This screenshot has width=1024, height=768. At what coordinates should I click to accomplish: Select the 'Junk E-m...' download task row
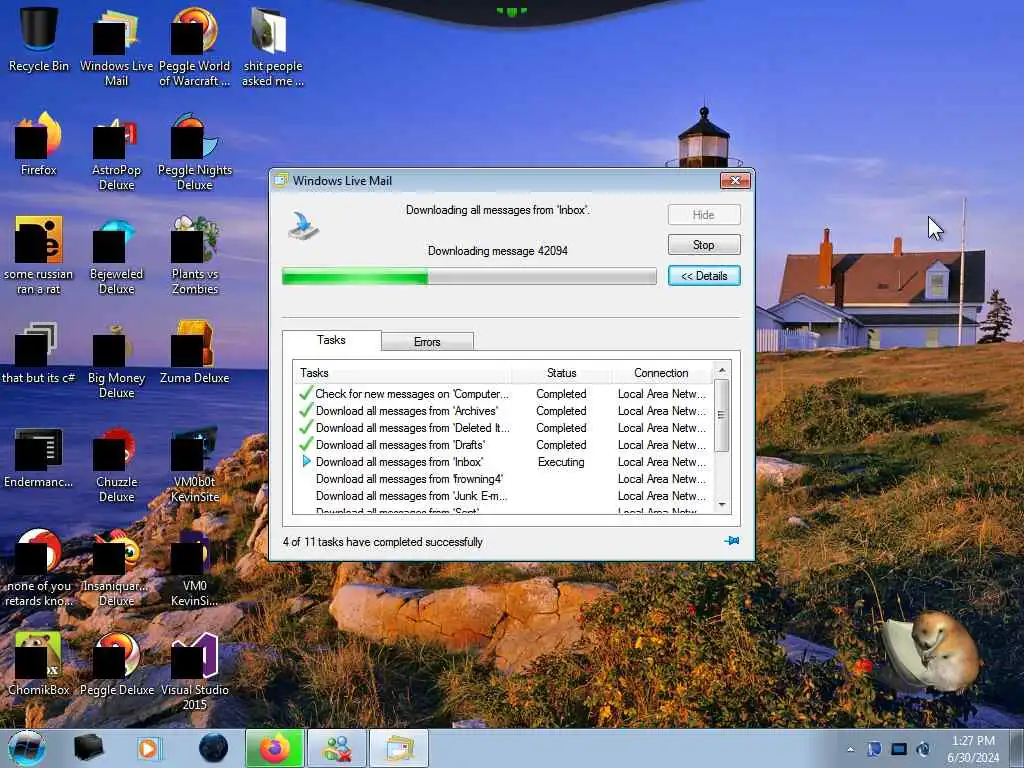point(503,496)
